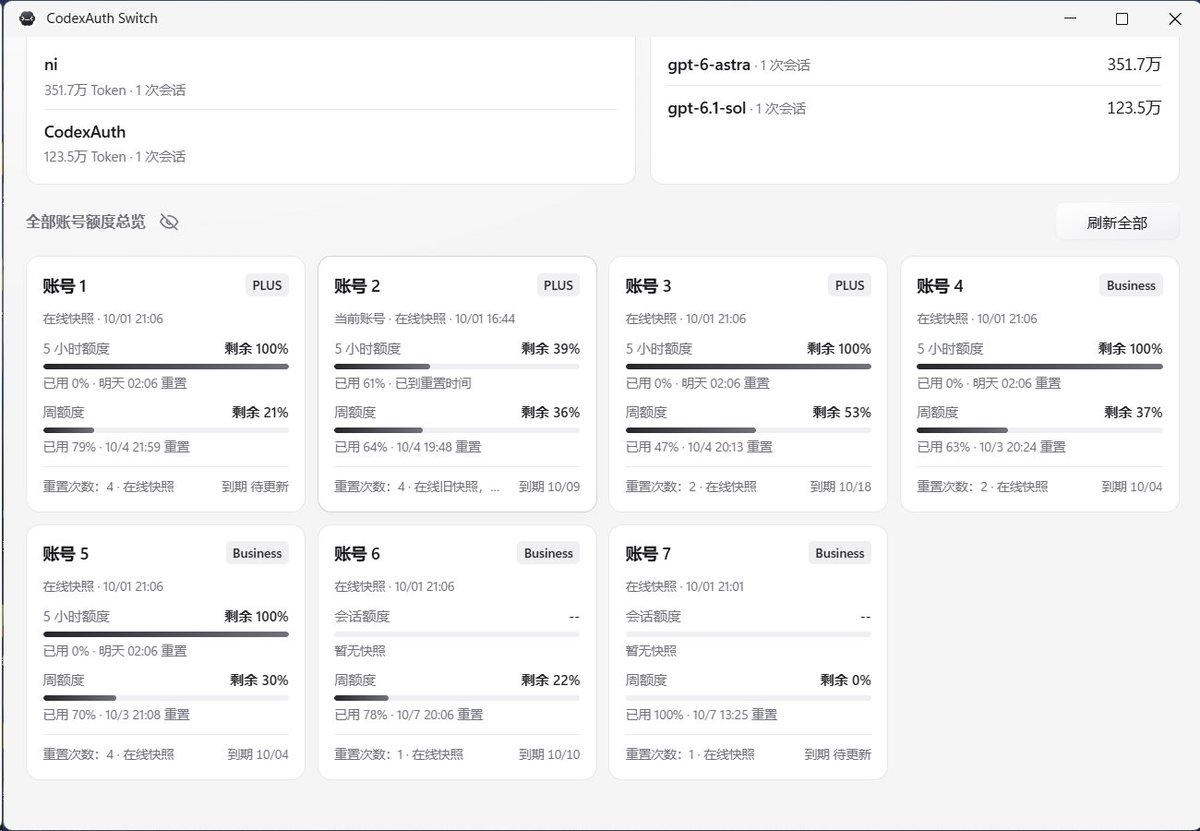Click "剩余 22%" in 账号 6
Image resolution: width=1200 pixels, height=831 pixels.
(550, 680)
